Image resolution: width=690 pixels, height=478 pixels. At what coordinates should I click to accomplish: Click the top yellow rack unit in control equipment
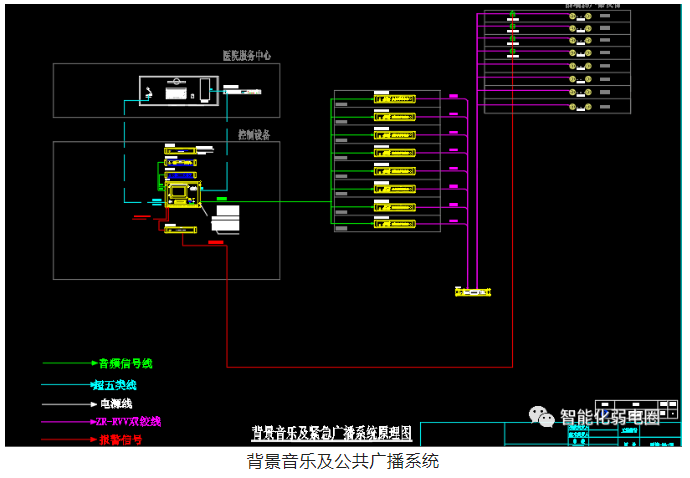[180, 149]
